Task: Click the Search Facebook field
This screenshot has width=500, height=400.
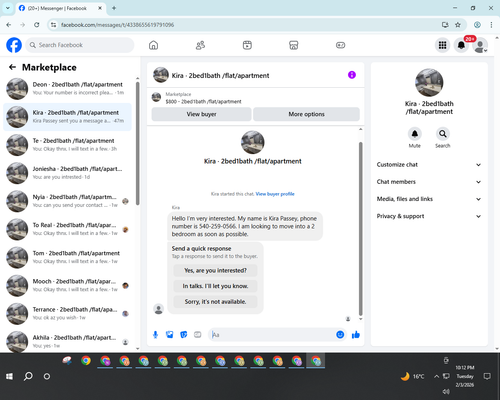Action: coord(80,45)
